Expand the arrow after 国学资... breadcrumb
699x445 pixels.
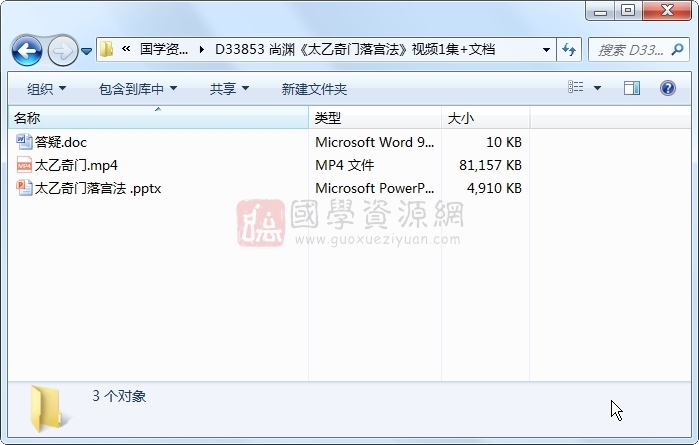point(202,49)
